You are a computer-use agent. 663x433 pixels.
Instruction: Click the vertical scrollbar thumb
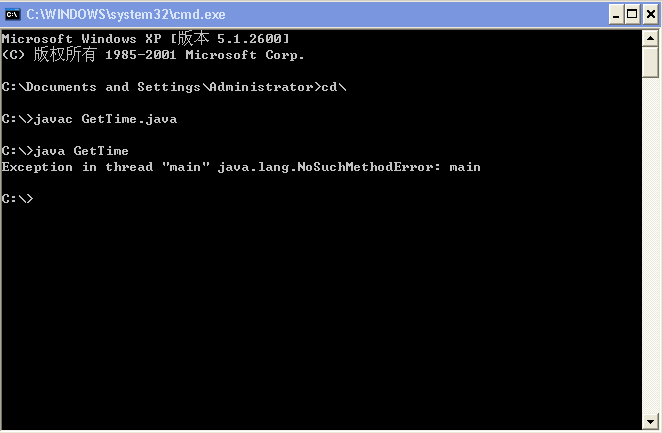[651, 60]
